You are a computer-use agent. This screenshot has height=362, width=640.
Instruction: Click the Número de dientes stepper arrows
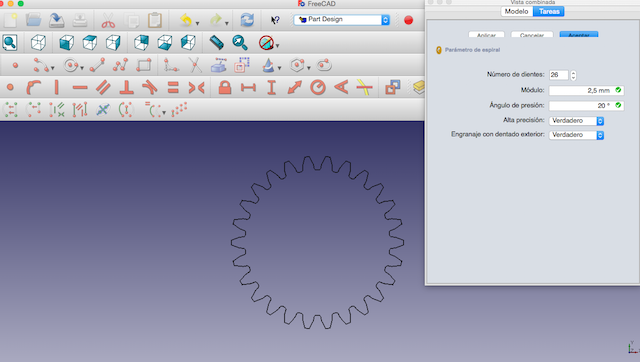(x=573, y=75)
